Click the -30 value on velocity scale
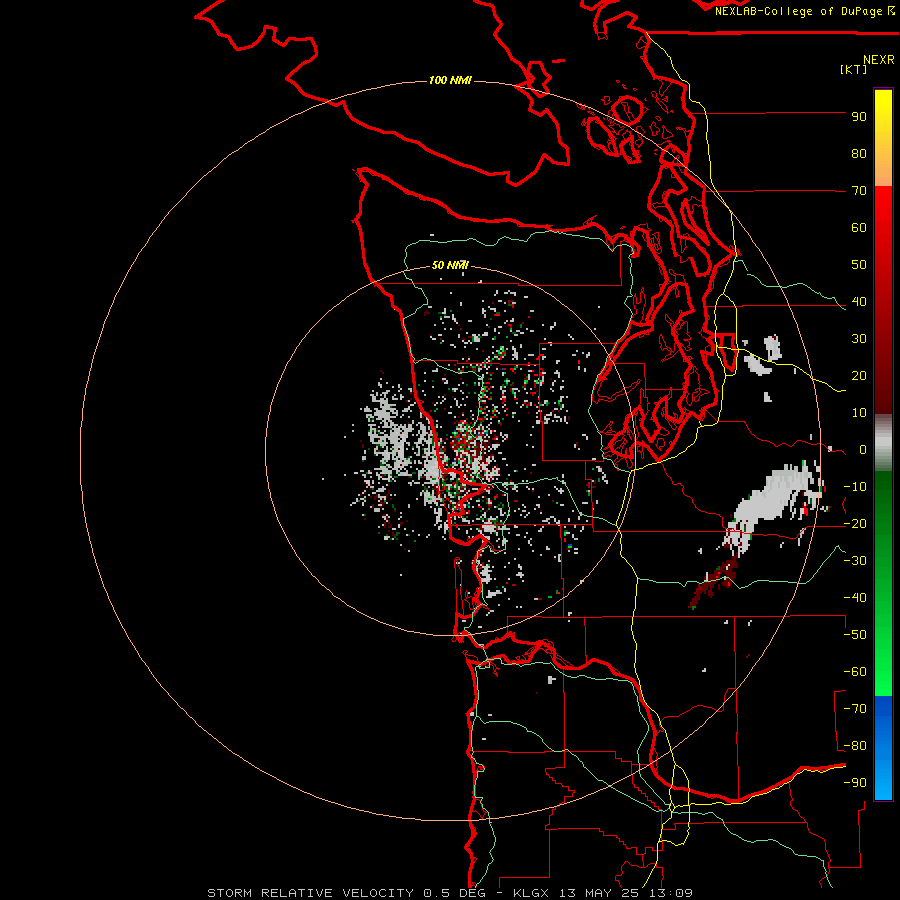Image resolution: width=900 pixels, height=900 pixels. tap(855, 561)
